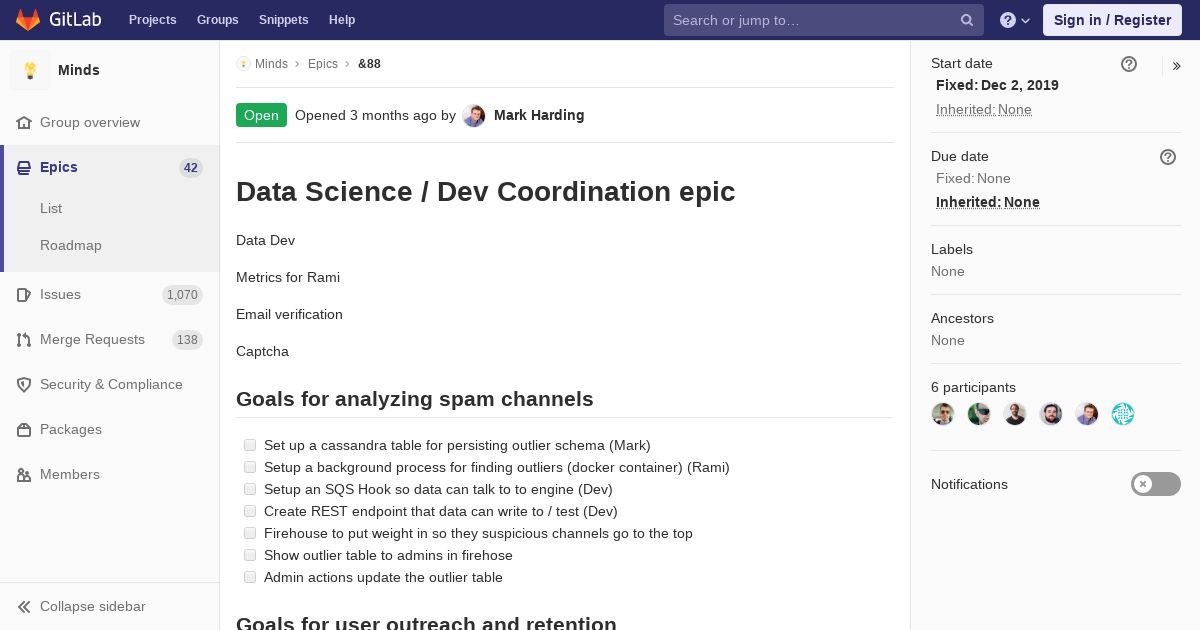This screenshot has height=630, width=1200.
Task: Open the Snippets menu item
Action: click(283, 20)
